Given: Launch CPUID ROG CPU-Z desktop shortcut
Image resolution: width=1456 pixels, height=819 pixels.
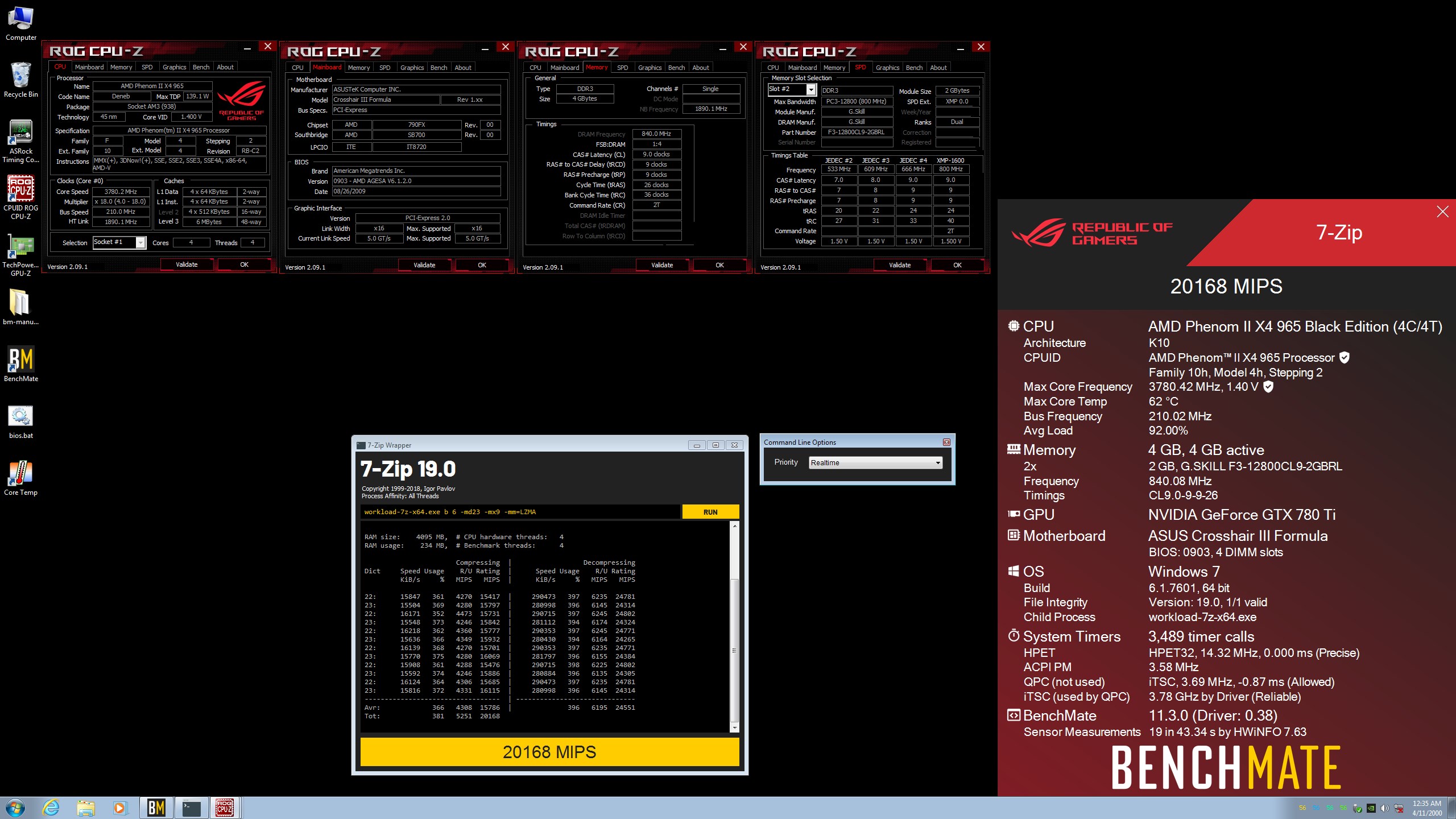Looking at the screenshot, I should click(x=21, y=197).
